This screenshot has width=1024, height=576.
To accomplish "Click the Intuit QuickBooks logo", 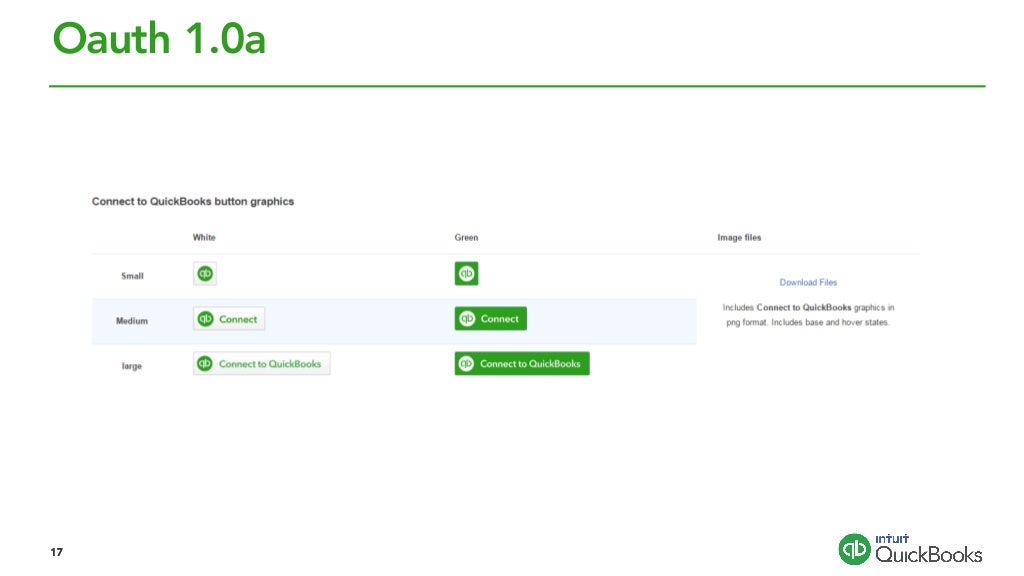I will 910,549.
